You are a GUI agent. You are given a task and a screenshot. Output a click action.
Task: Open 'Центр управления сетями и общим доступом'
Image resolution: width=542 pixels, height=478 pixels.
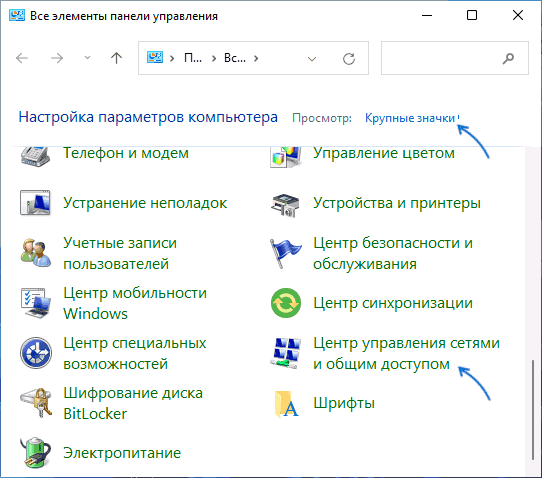click(406, 353)
